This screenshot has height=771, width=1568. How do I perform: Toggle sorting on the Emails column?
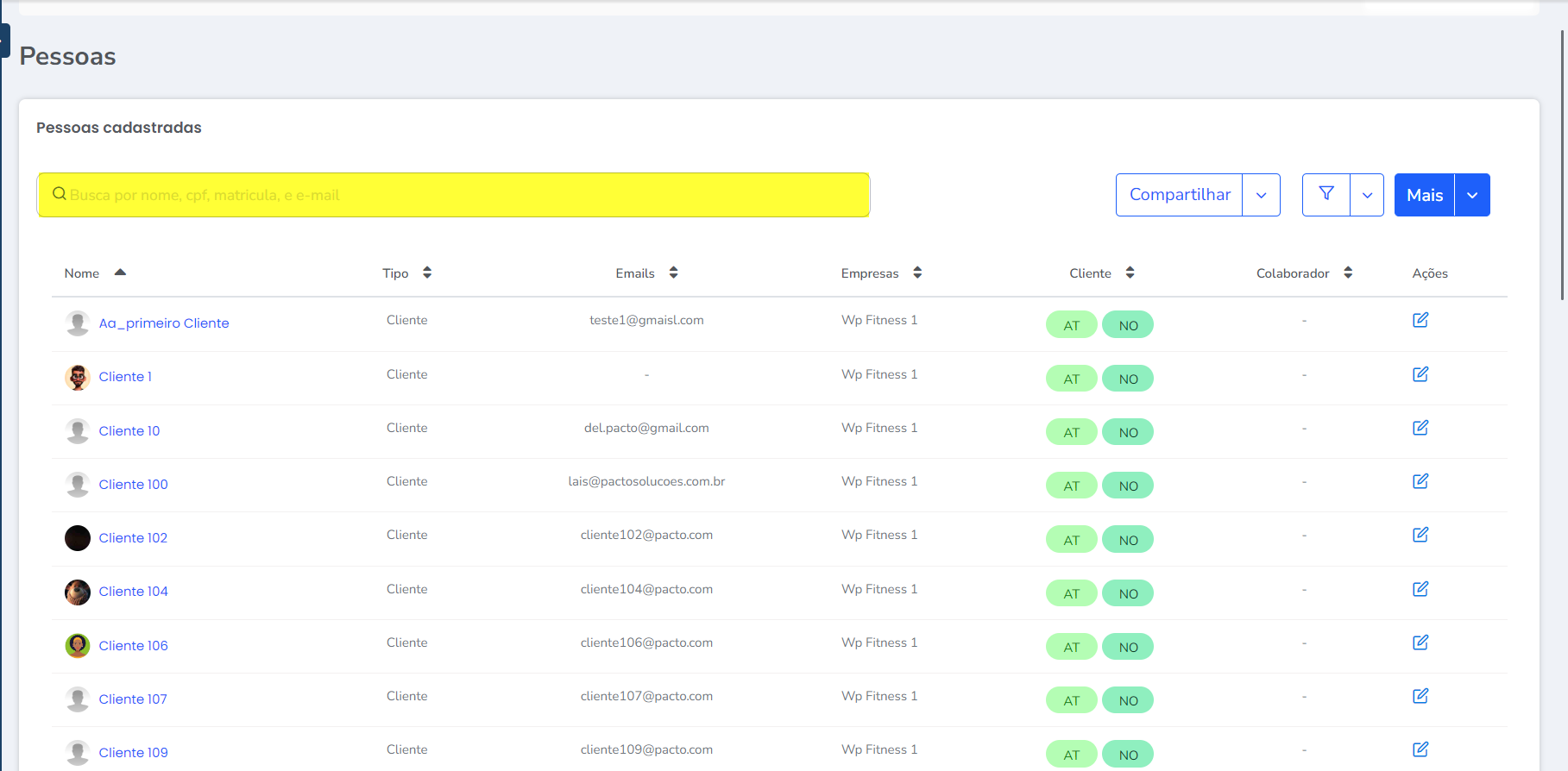pyautogui.click(x=673, y=273)
